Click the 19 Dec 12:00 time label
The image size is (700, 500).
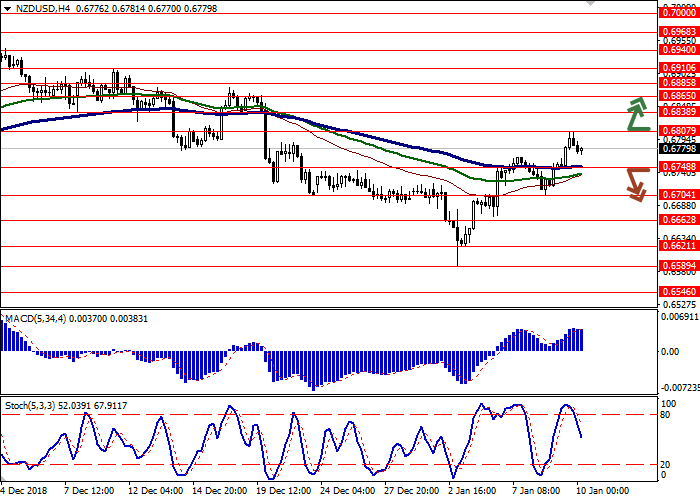(283, 491)
